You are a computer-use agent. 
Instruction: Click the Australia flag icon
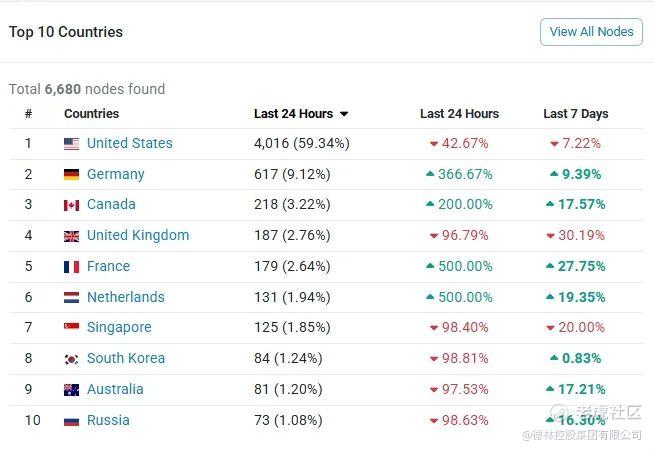(x=71, y=390)
